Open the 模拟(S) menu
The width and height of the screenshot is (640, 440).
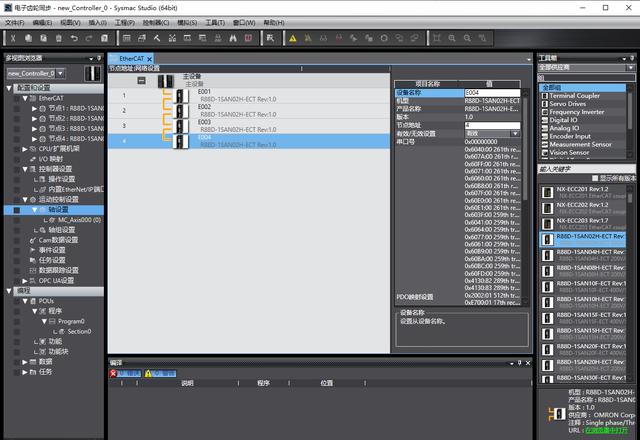[x=187, y=22]
